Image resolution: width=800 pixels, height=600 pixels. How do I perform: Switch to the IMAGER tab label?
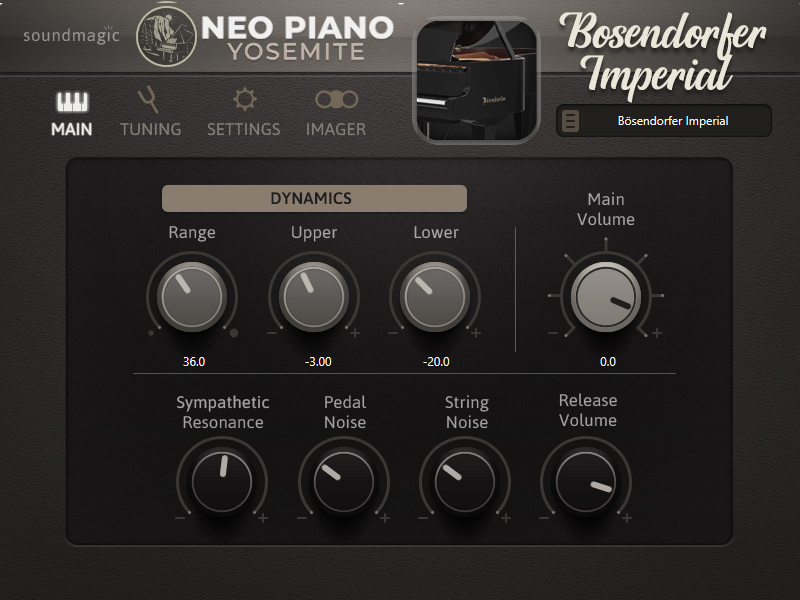(336, 129)
